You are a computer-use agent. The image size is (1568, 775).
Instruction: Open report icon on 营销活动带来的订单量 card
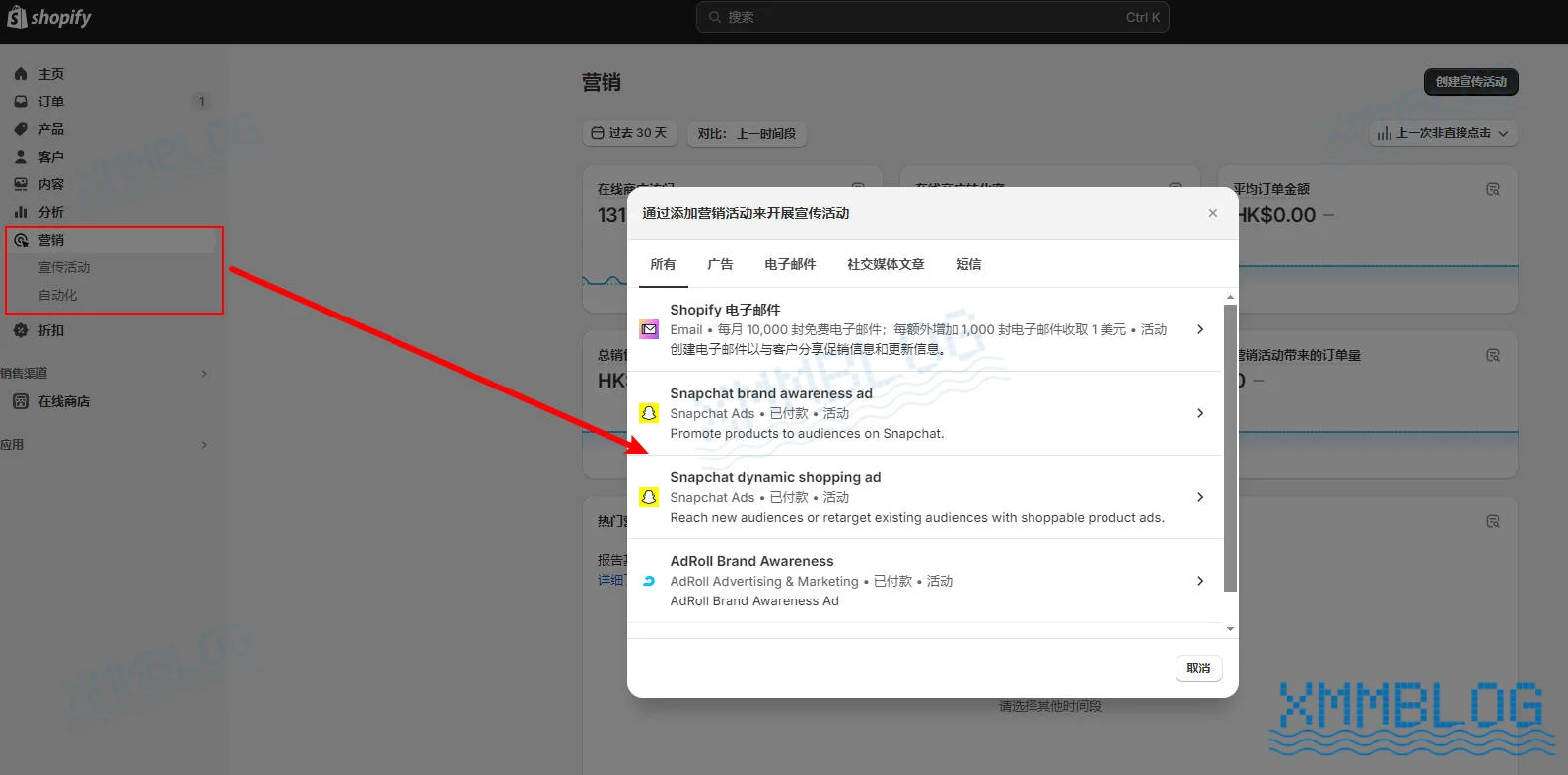pyautogui.click(x=1493, y=355)
